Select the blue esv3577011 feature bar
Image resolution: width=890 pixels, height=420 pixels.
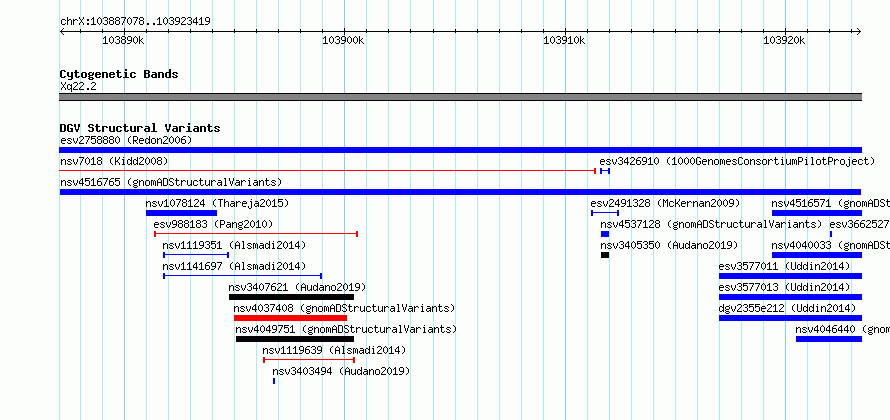click(x=791, y=276)
